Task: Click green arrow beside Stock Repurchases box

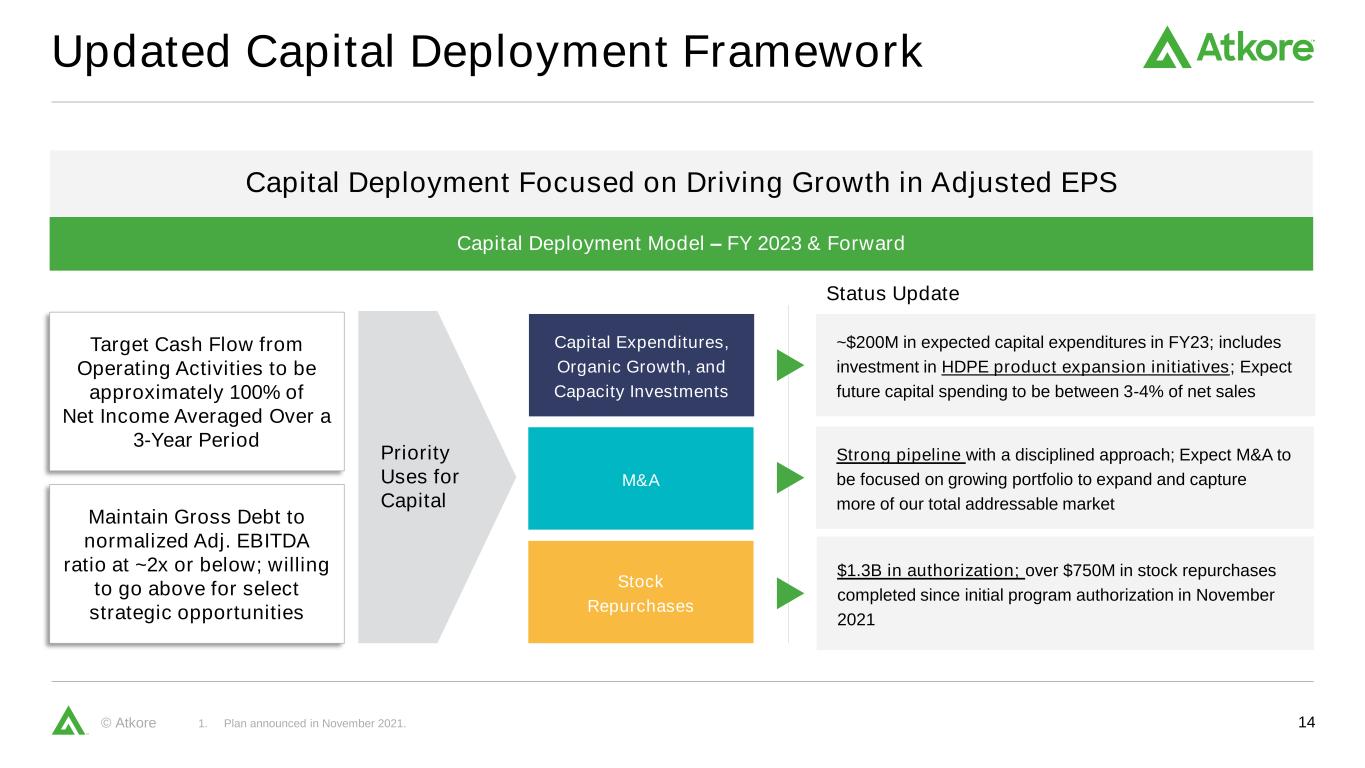Action: 790,593
